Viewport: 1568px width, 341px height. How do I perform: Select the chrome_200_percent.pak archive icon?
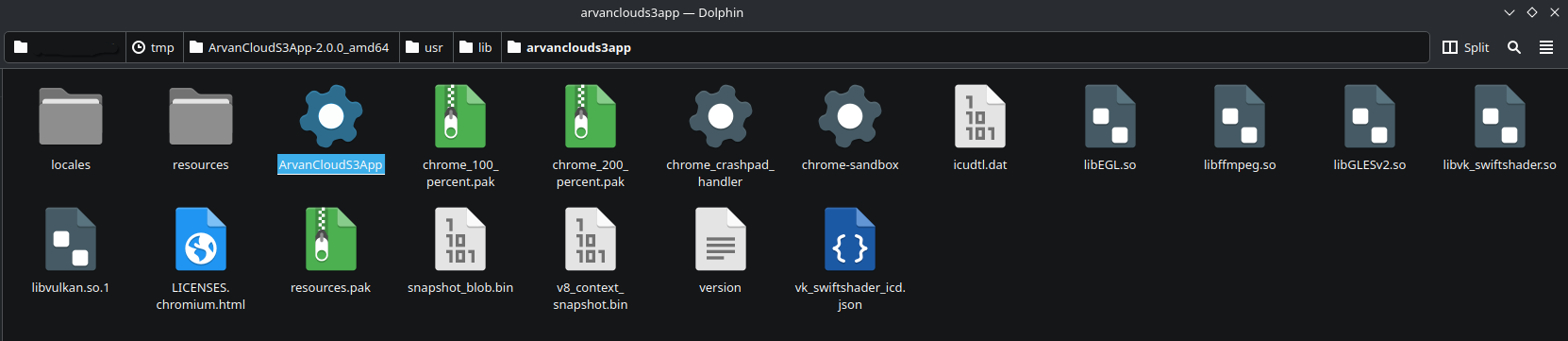591,116
